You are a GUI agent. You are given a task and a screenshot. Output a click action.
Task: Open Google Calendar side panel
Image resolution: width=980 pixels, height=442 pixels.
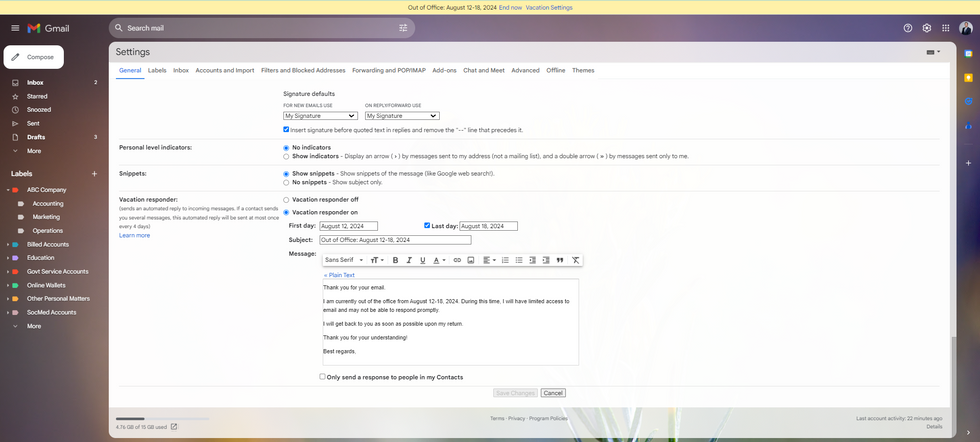968,54
